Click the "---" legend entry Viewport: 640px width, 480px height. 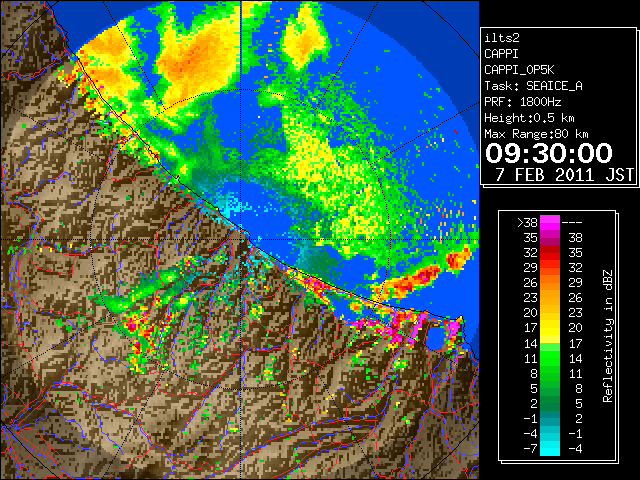572,222
